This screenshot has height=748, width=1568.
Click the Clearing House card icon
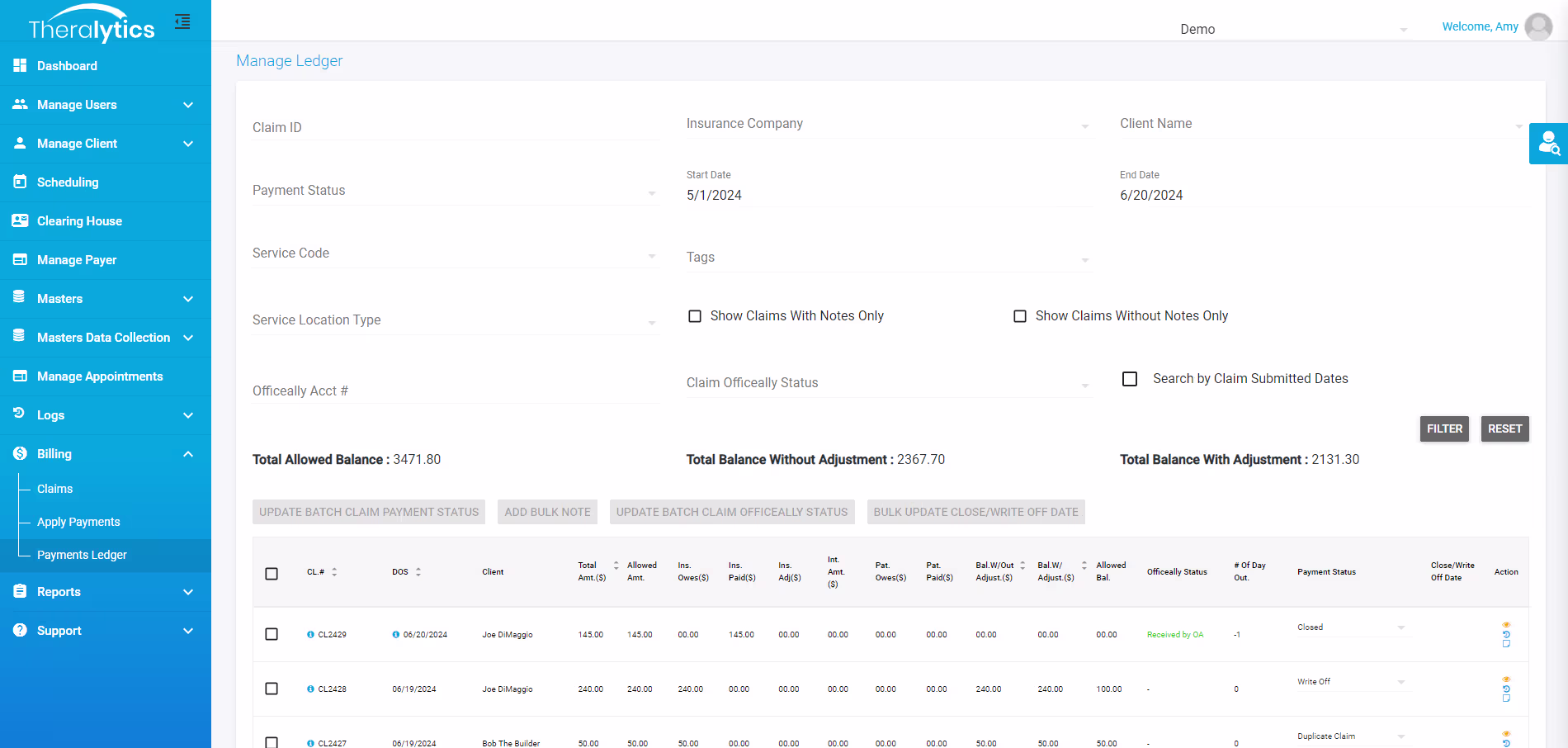[20, 220]
